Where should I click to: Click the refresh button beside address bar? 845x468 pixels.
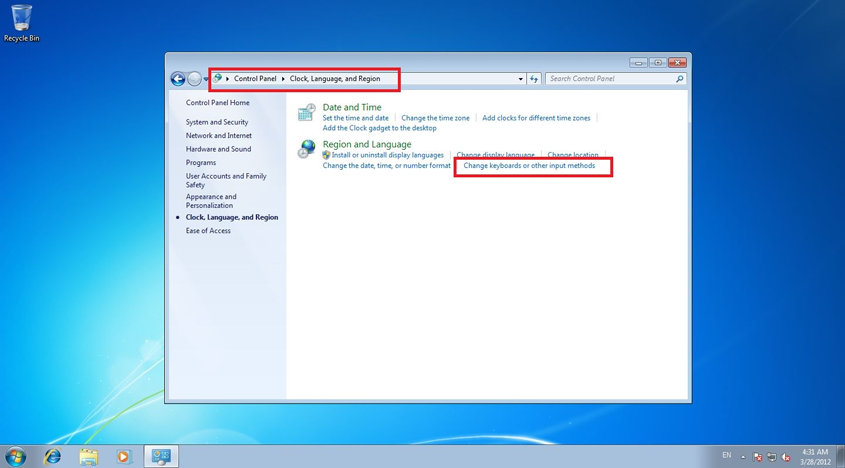click(x=534, y=79)
